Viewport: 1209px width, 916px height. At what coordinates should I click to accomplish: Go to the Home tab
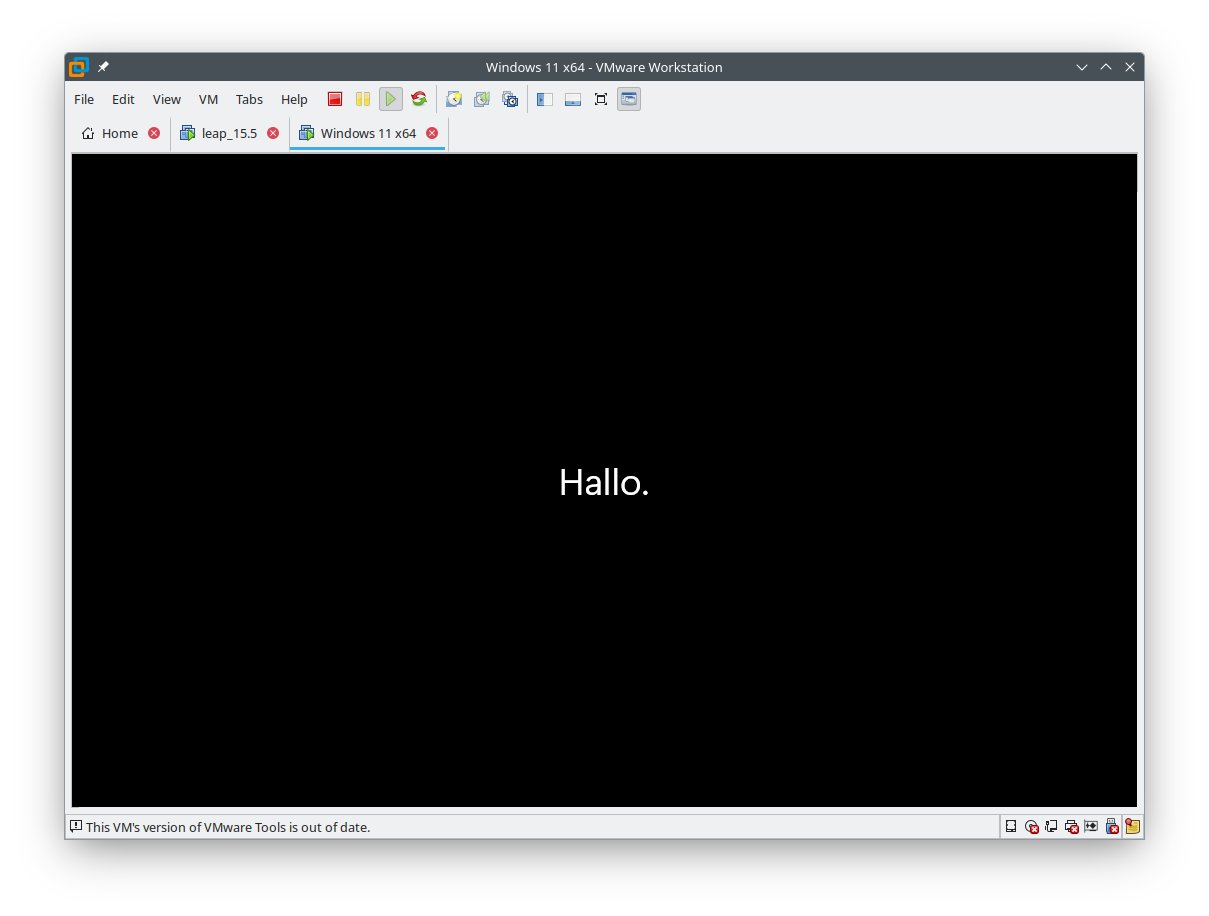(119, 133)
